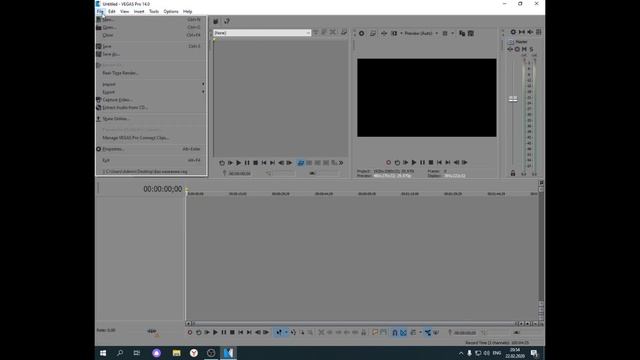Open the Preview (Auto) quality dropdown
Screen dimensions: 640x360
tap(421, 33)
